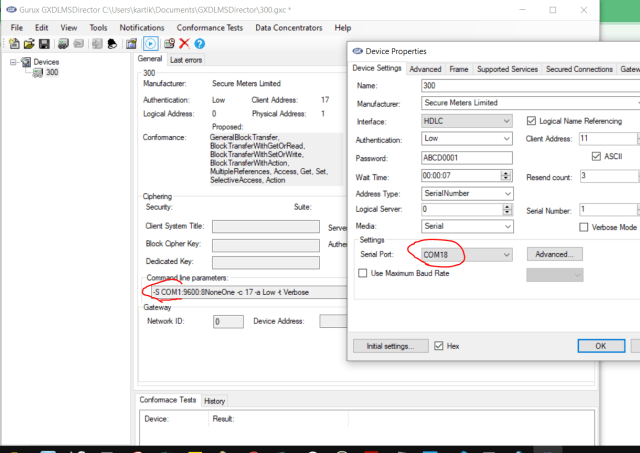Adjust the Wait Time spinner arrows
The width and height of the screenshot is (640, 453).
[506, 176]
